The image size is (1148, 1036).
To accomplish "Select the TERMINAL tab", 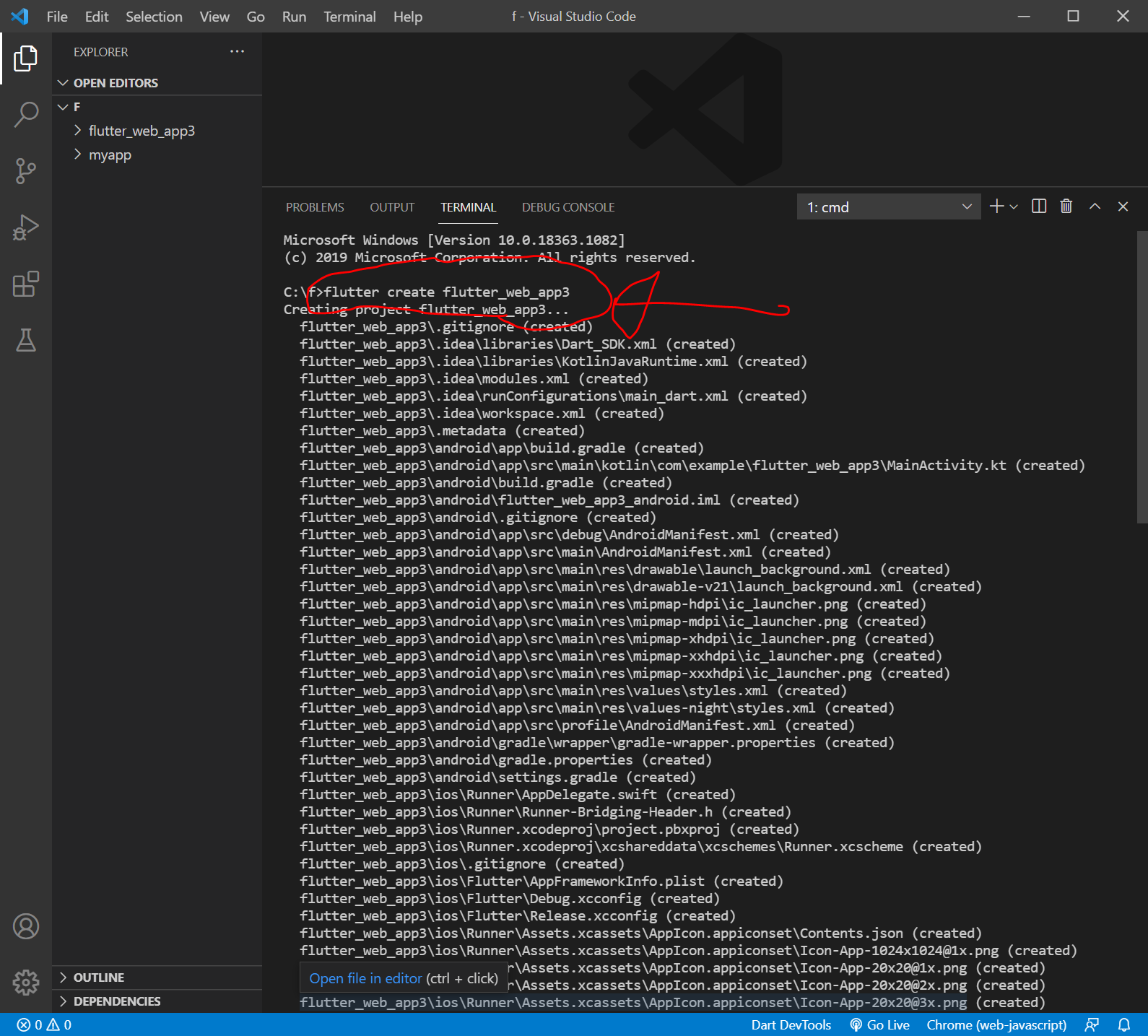I will point(469,207).
